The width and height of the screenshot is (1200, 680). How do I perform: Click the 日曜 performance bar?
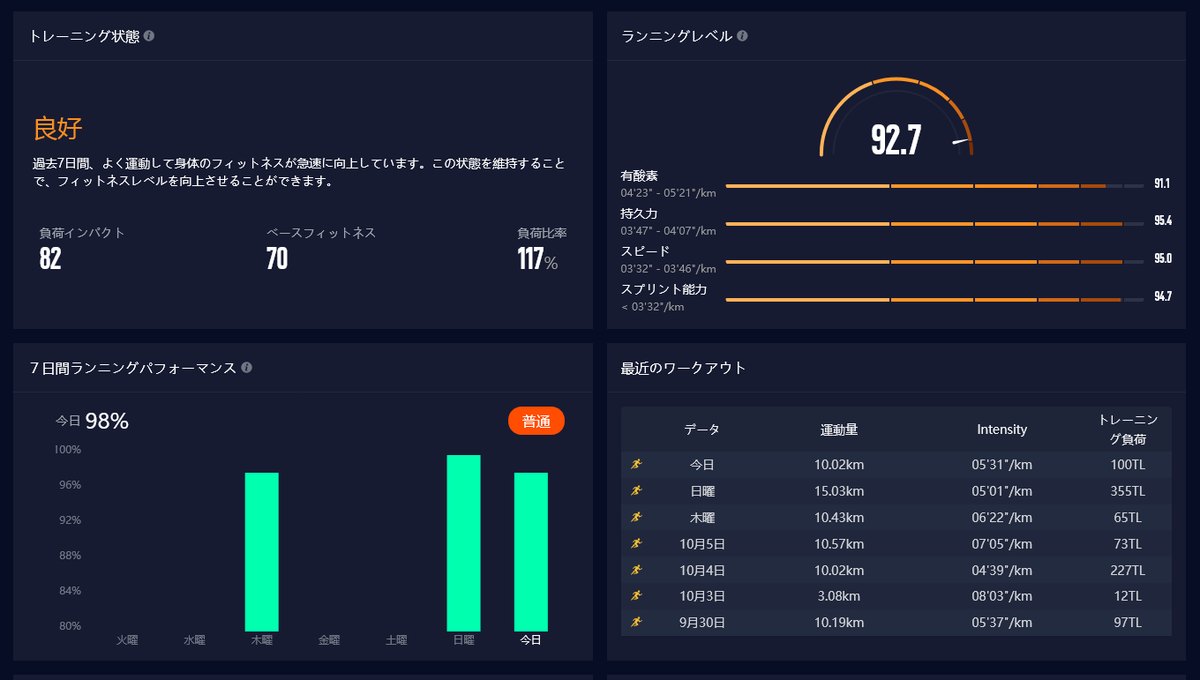(x=463, y=543)
